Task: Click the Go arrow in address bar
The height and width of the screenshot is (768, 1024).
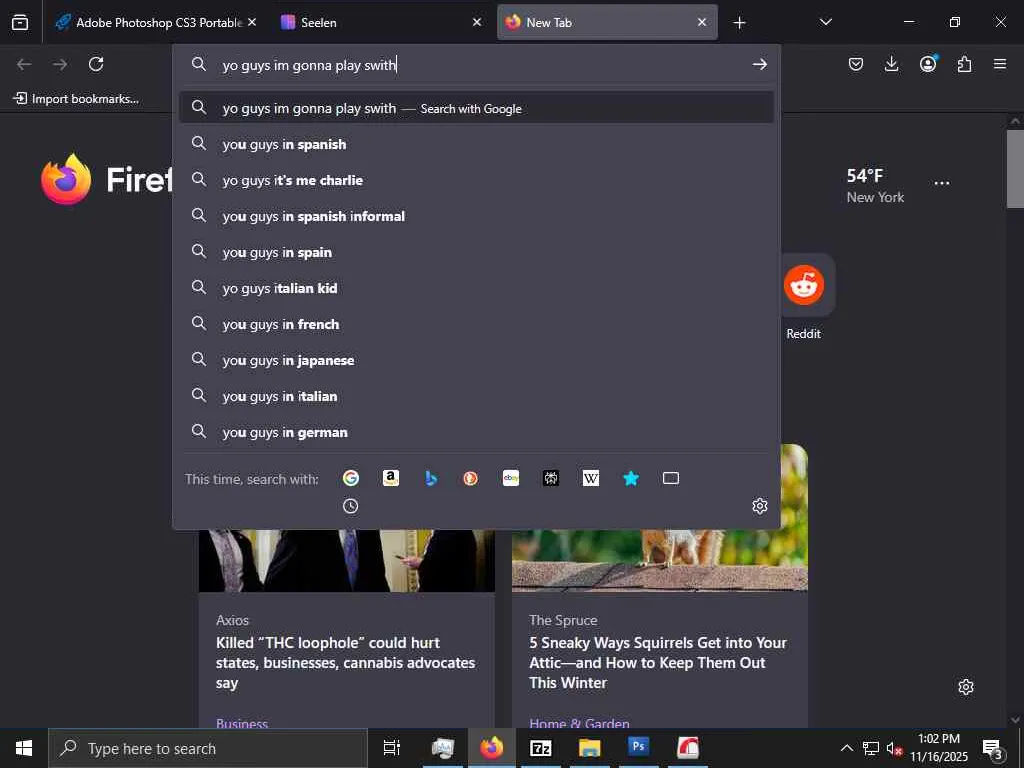Action: click(760, 64)
